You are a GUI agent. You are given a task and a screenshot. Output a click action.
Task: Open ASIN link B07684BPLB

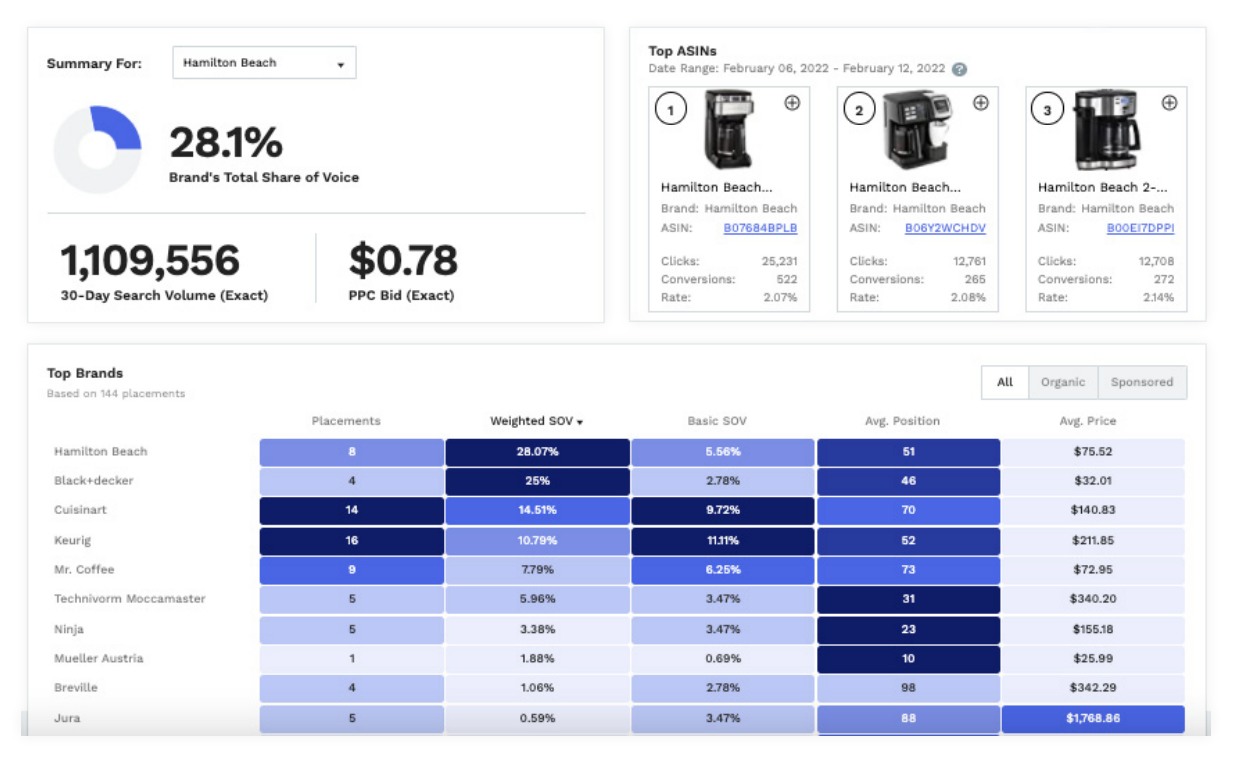[x=760, y=228]
